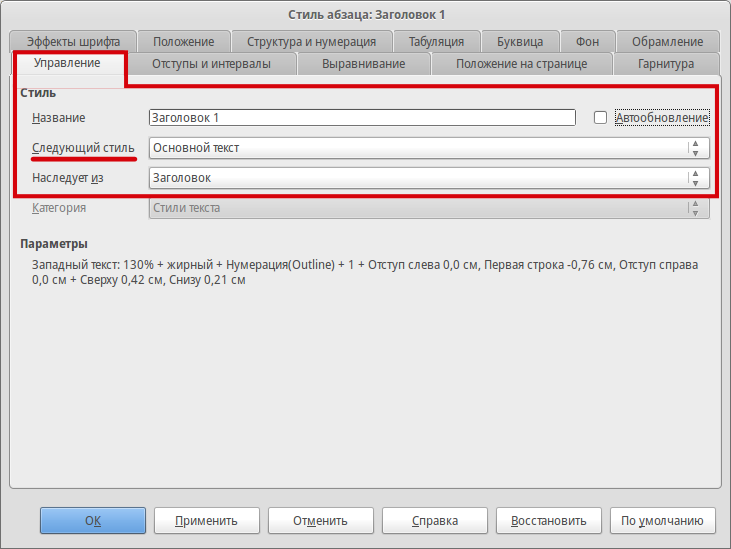
Task: Click the disabled Категория dropdown
Action: coord(429,207)
